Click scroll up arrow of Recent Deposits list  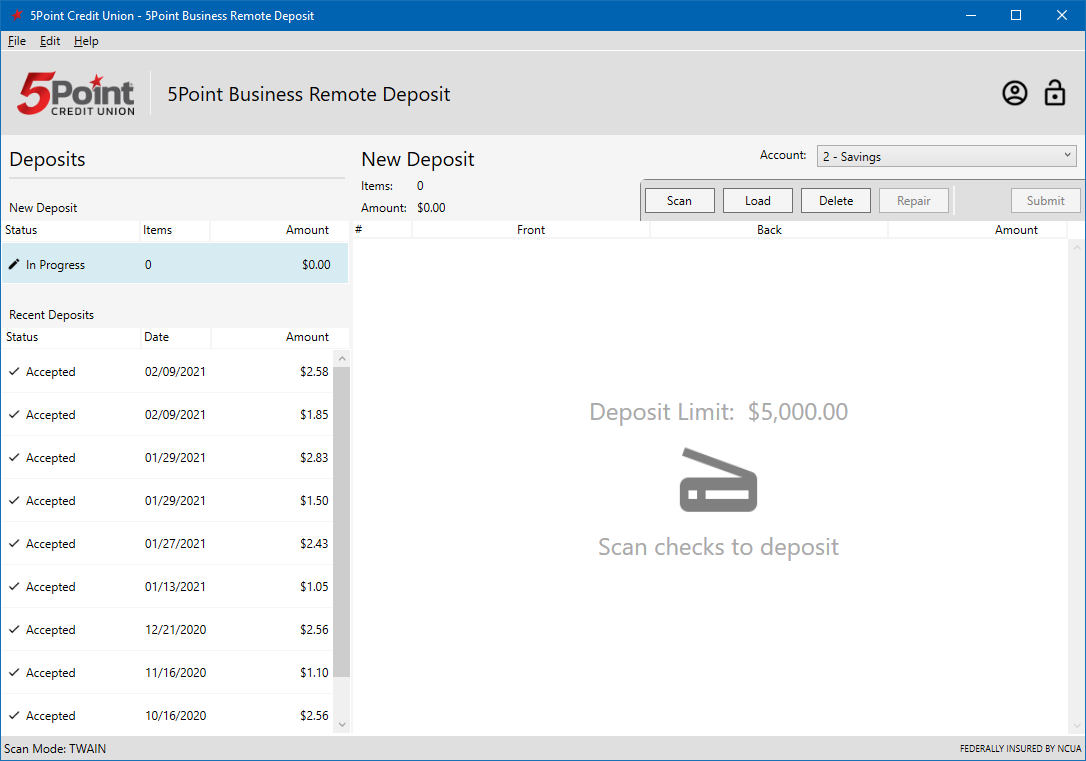pos(341,359)
